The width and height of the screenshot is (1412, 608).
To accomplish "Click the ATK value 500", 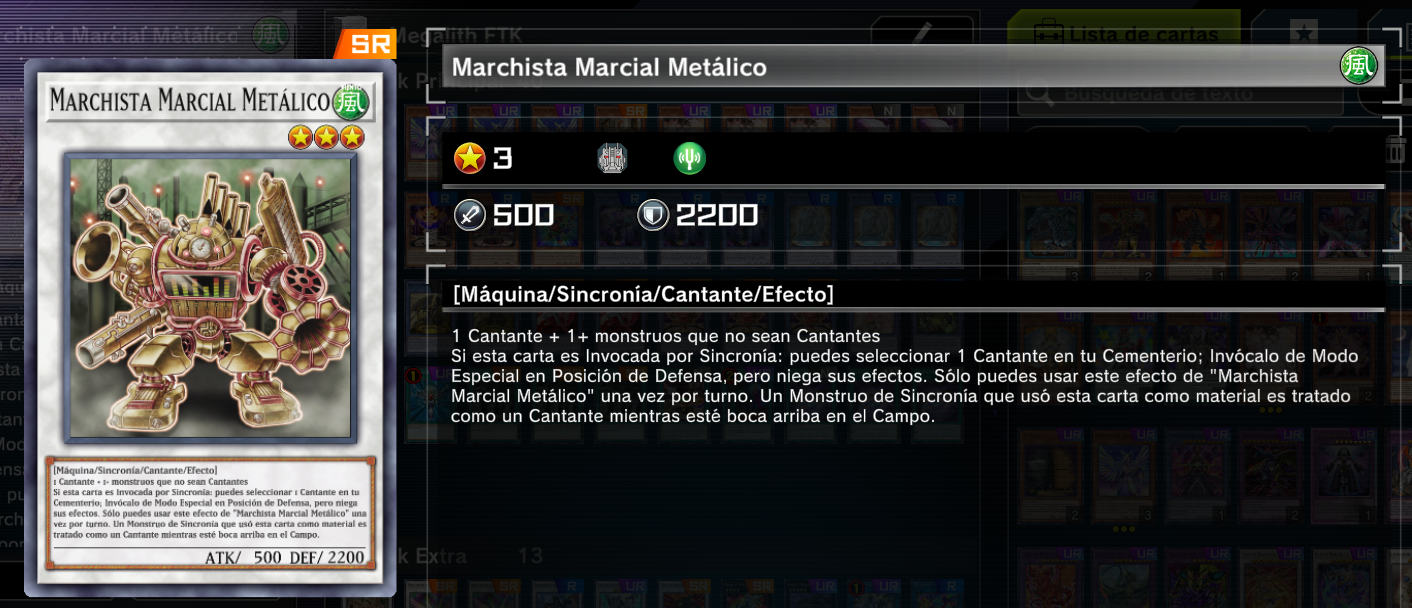I will pos(523,215).
